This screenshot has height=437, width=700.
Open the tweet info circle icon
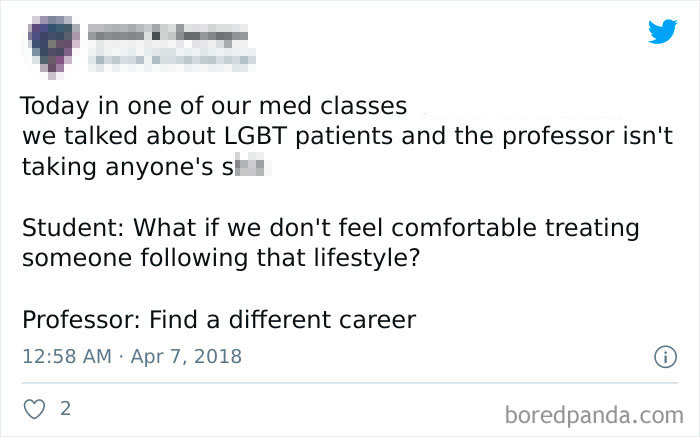[x=665, y=357]
